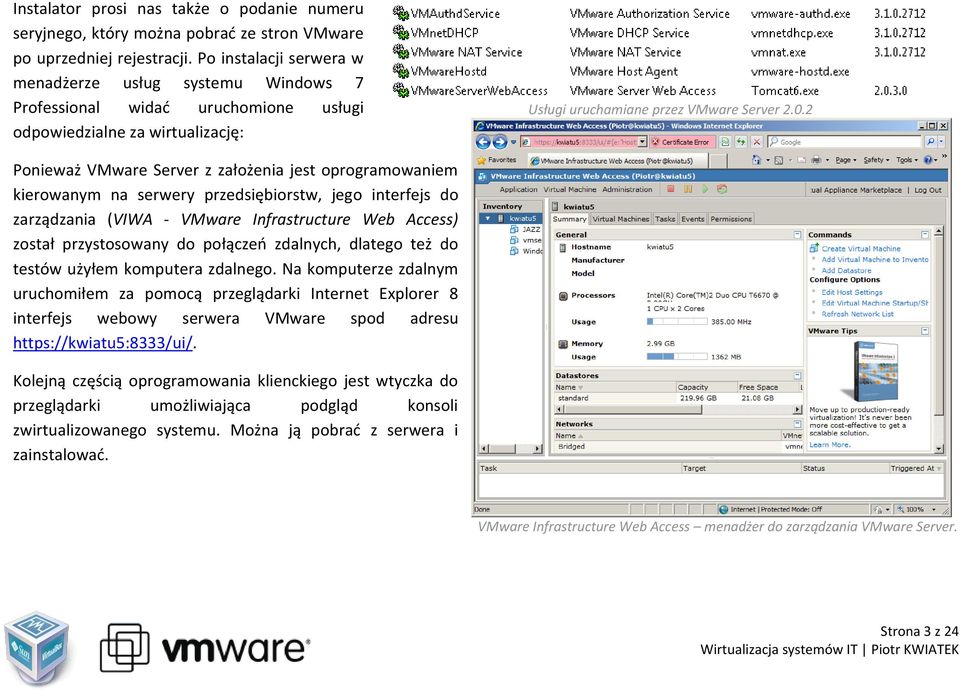Click the Edit Host Settings link
Screen dimensions: 960x691
coord(852,293)
